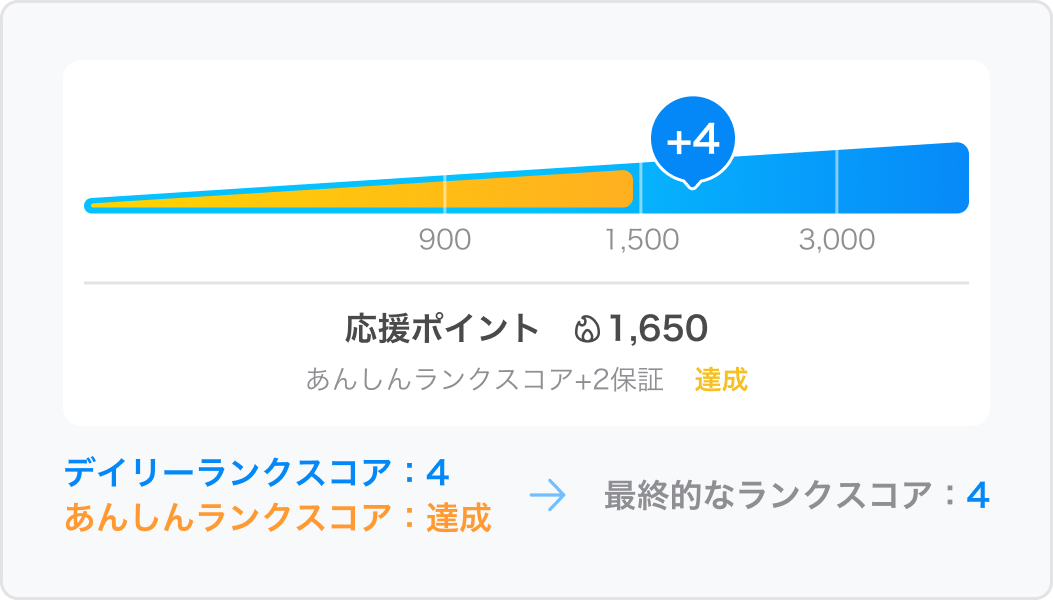Click the 1,650 points value
Viewport: 1053px width, 600px height.
[x=658, y=329]
